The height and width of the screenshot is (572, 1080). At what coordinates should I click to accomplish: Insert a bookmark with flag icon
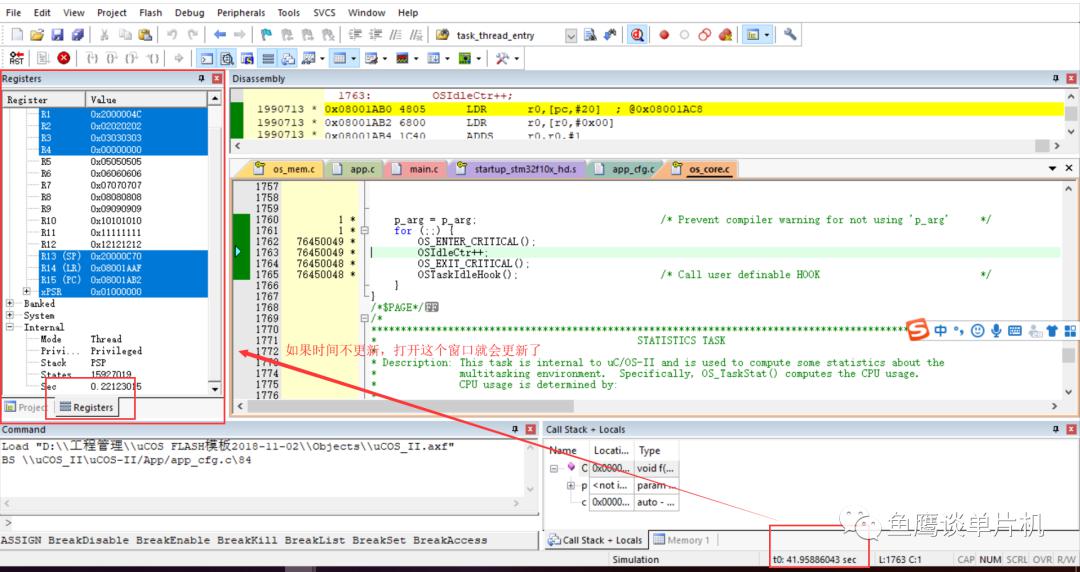[x=267, y=34]
